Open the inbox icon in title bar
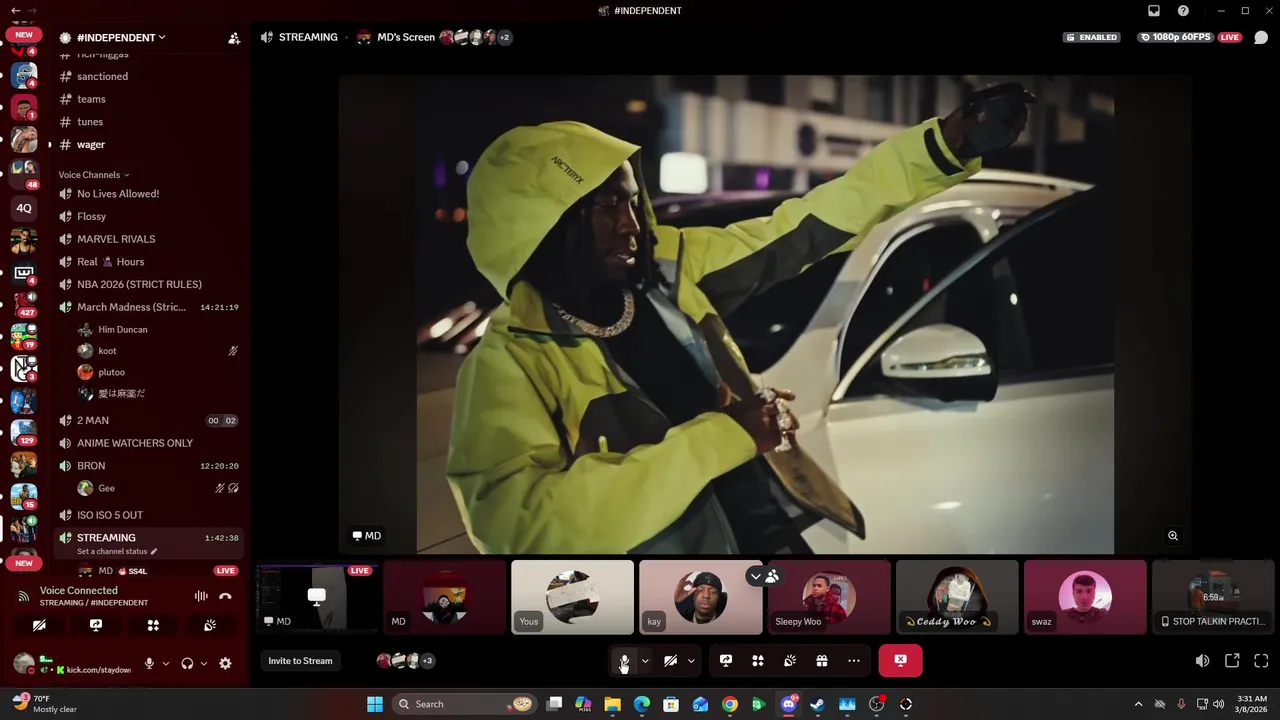The height and width of the screenshot is (720, 1280). point(1154,11)
